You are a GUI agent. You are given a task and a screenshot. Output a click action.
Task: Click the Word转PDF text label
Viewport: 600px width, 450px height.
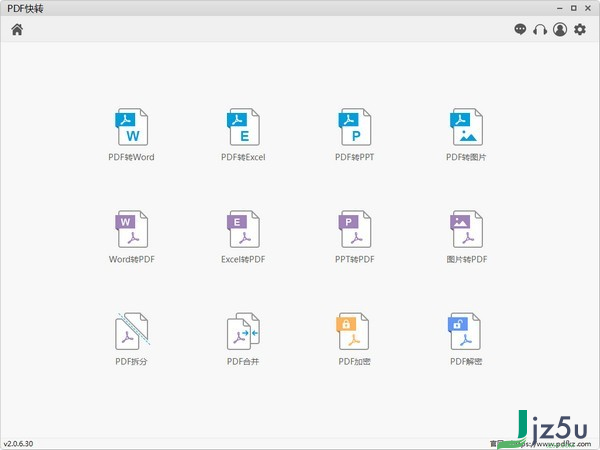point(132,259)
